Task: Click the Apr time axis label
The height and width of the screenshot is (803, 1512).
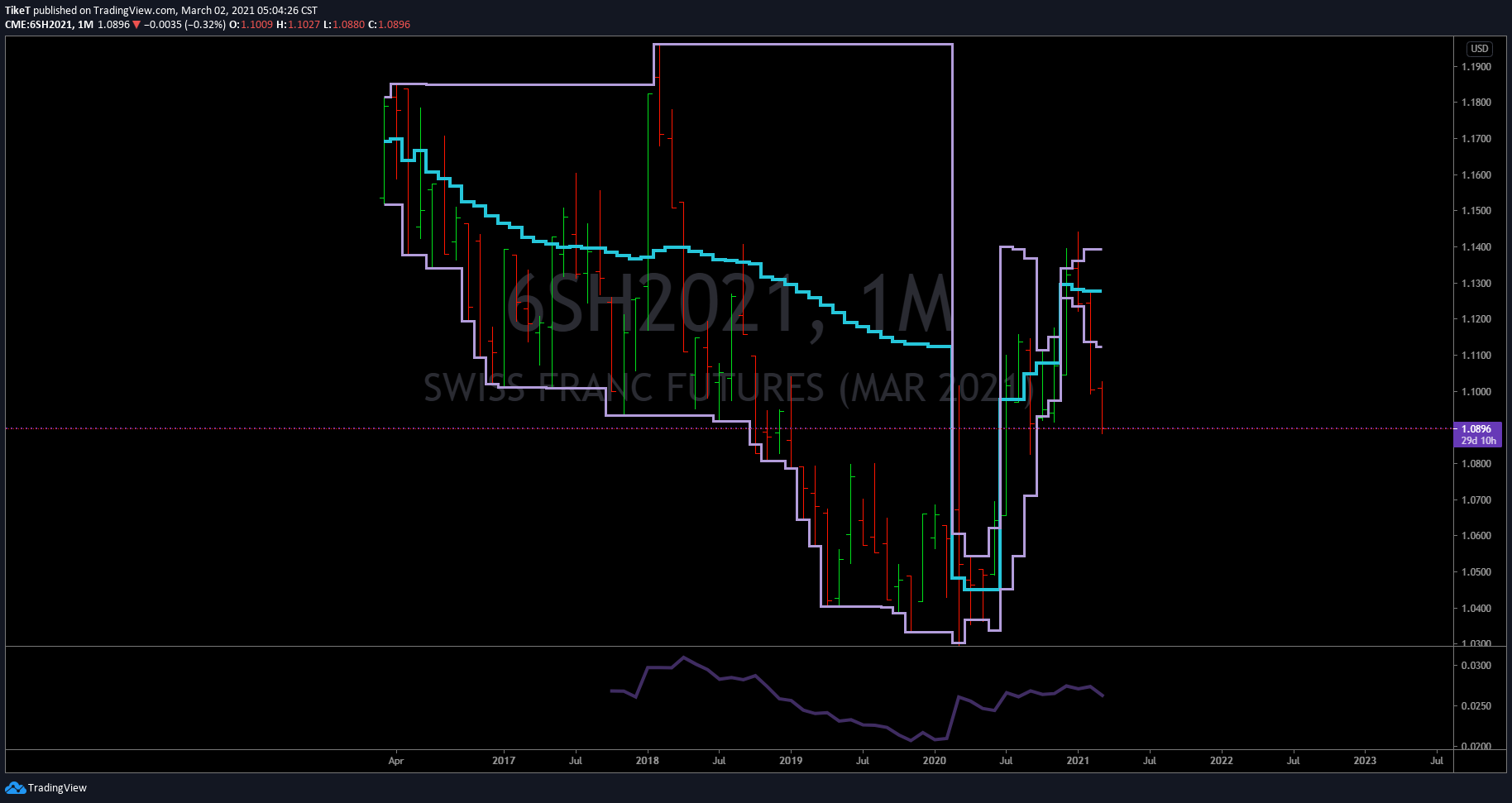Action: point(396,761)
